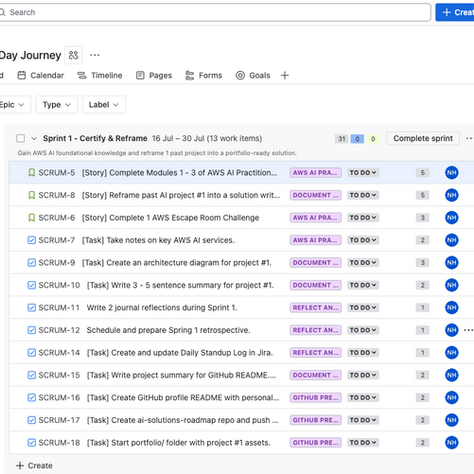Open the Forms tab

[x=204, y=75]
